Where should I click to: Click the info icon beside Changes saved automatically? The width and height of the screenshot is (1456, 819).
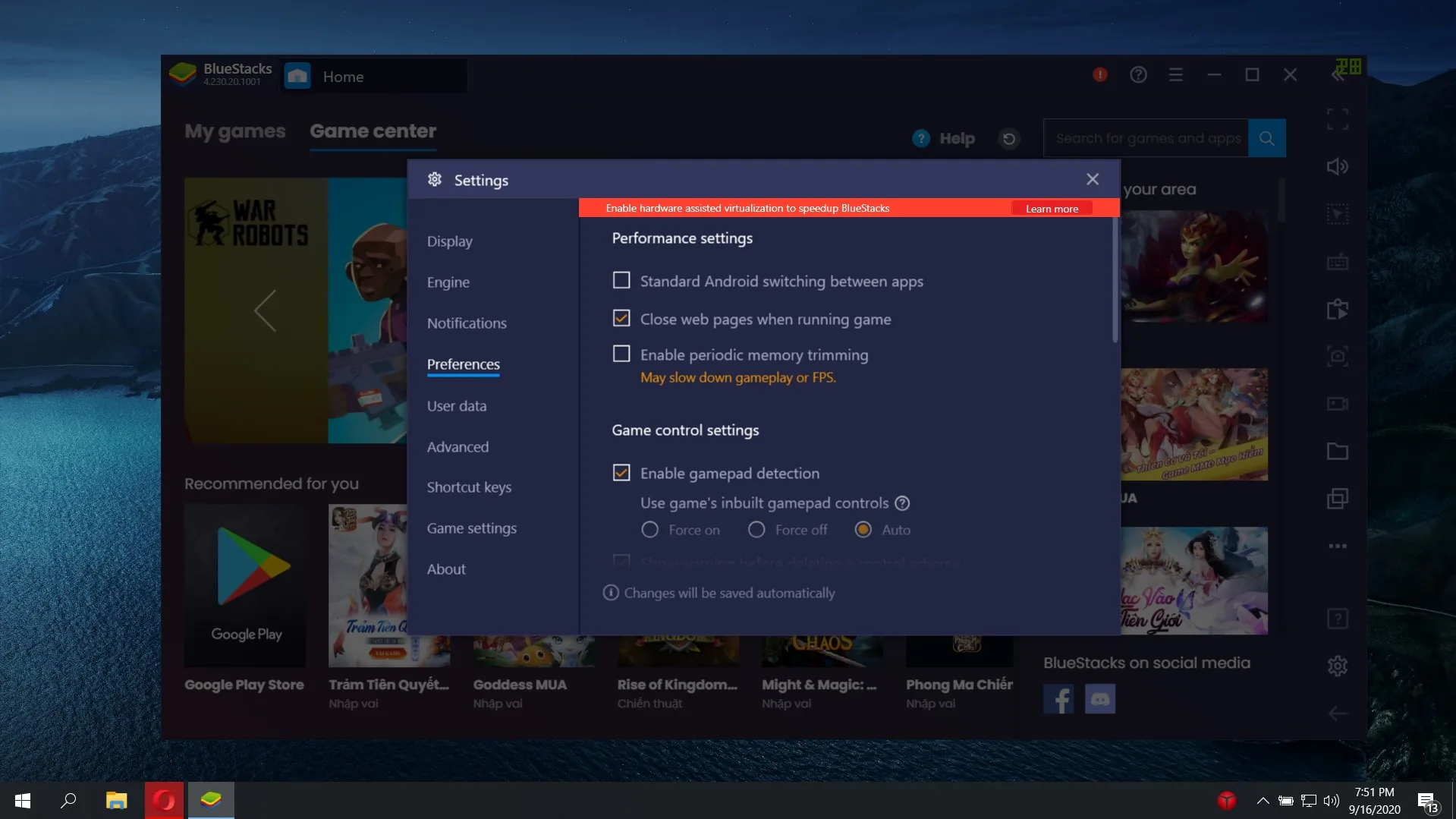611,593
